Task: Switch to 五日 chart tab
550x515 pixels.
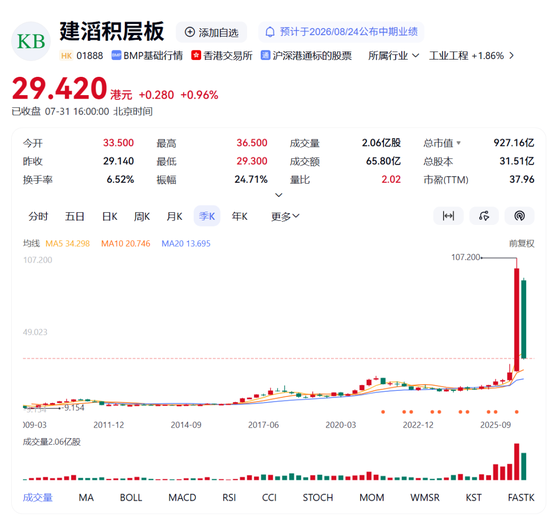Action: point(74,216)
